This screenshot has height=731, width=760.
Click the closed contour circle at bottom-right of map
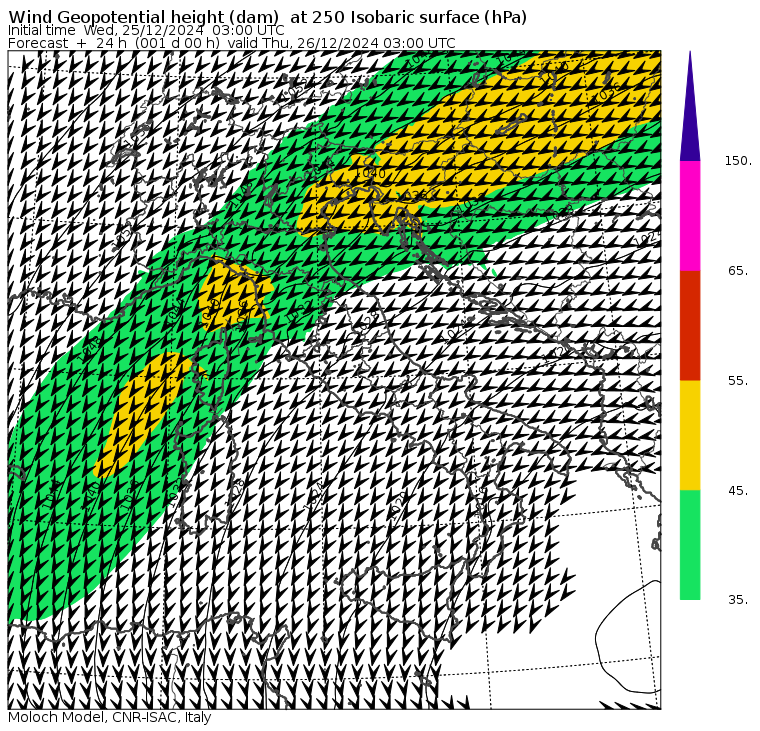[628, 636]
